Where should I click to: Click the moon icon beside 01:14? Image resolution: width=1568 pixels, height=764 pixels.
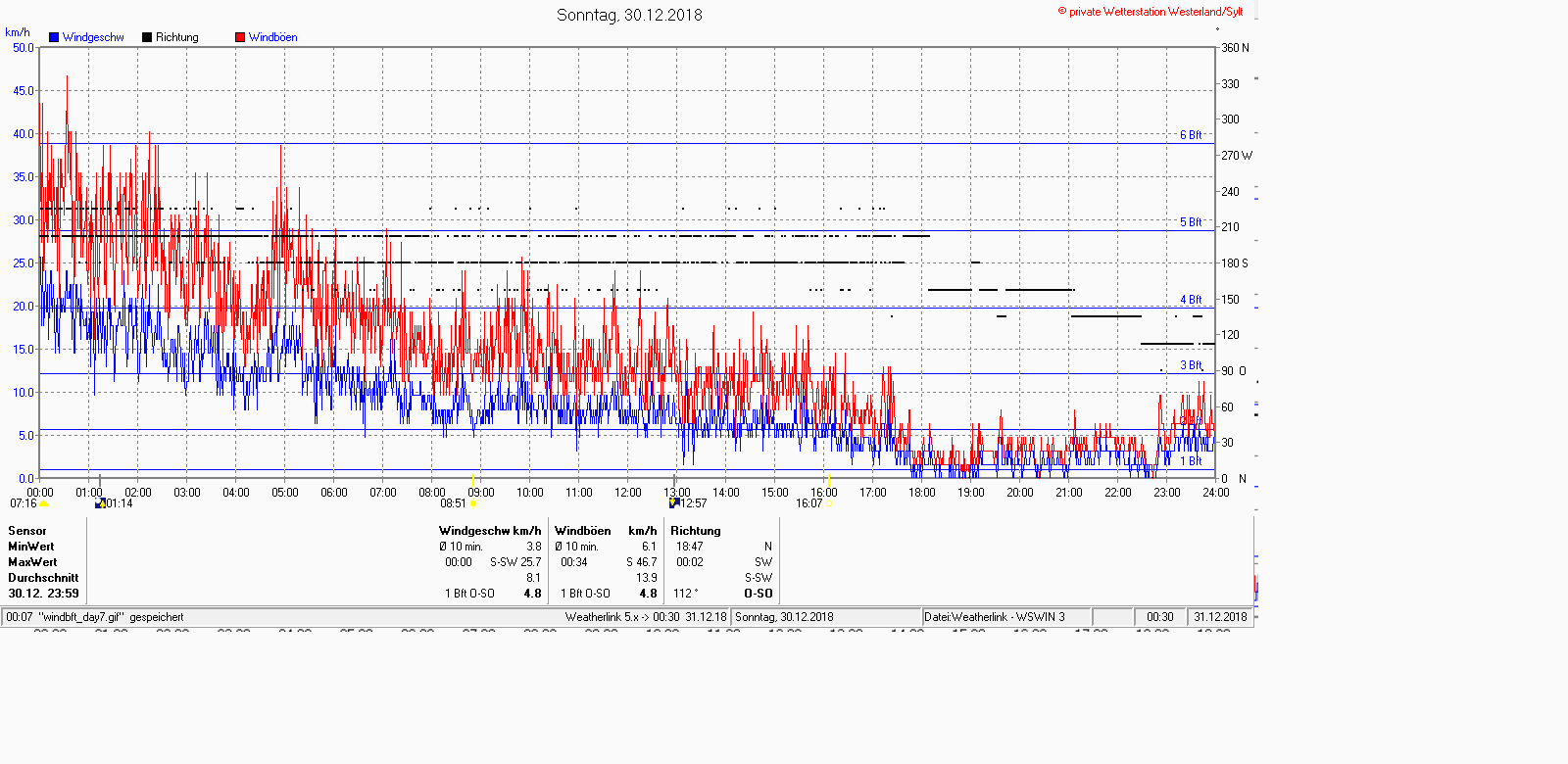tap(100, 503)
